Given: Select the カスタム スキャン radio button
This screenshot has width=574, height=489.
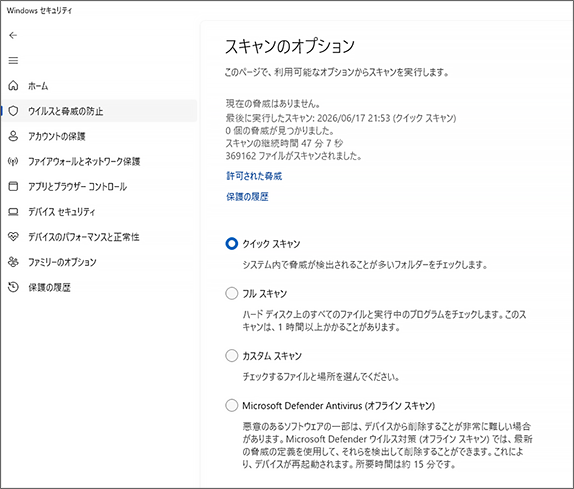Looking at the screenshot, I should tap(231, 355).
